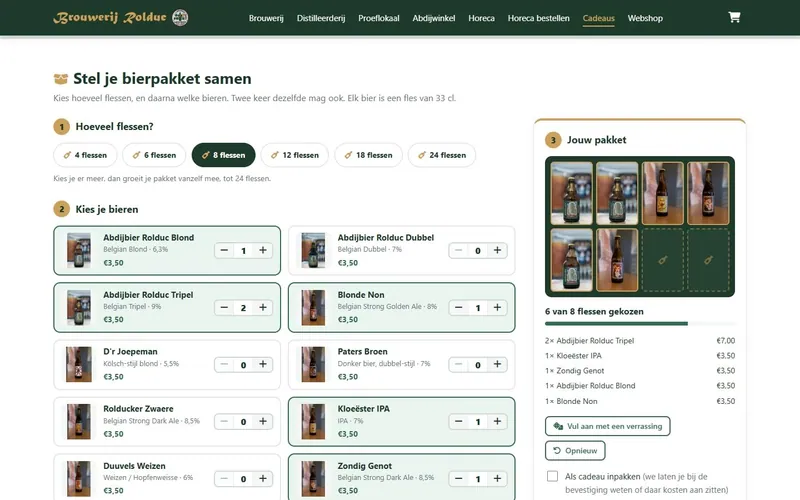This screenshot has width=800, height=500.
Task: Decrease Abdijbier Rolduc Tripel quantity
Action: (x=224, y=308)
